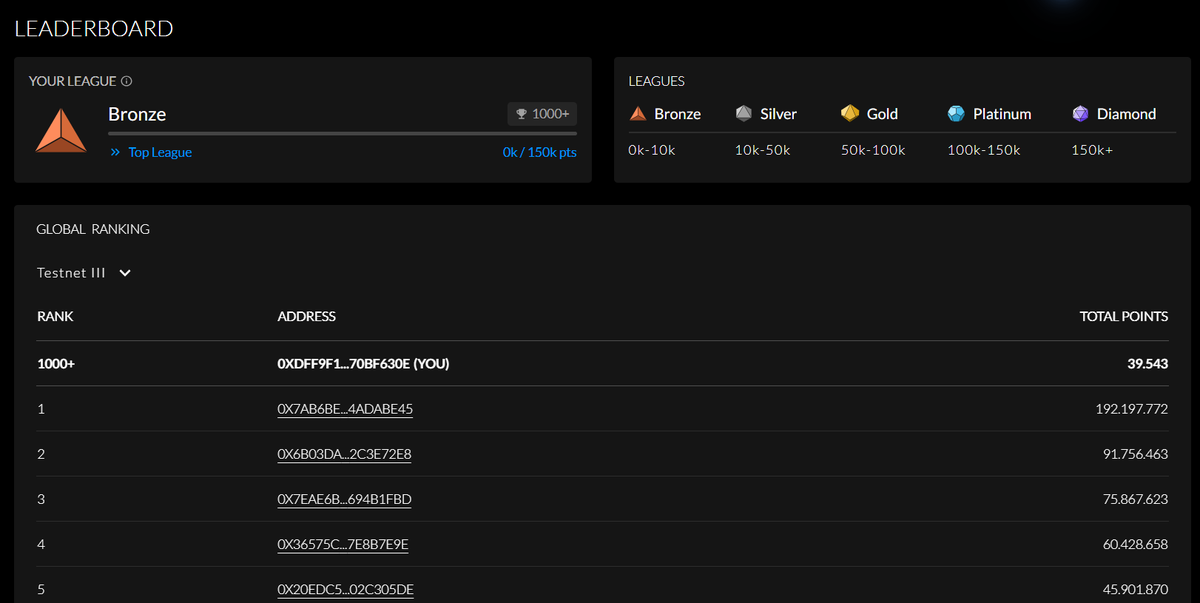Click your total points 39.543
The width and height of the screenshot is (1200, 603).
(x=1148, y=364)
